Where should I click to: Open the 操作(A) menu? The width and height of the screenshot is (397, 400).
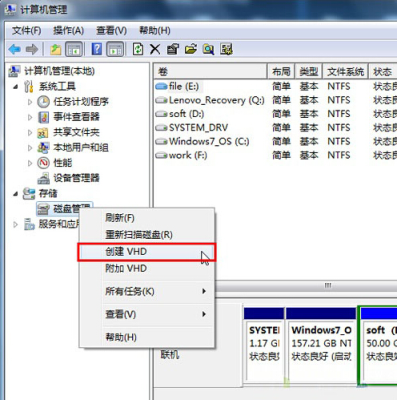click(68, 31)
